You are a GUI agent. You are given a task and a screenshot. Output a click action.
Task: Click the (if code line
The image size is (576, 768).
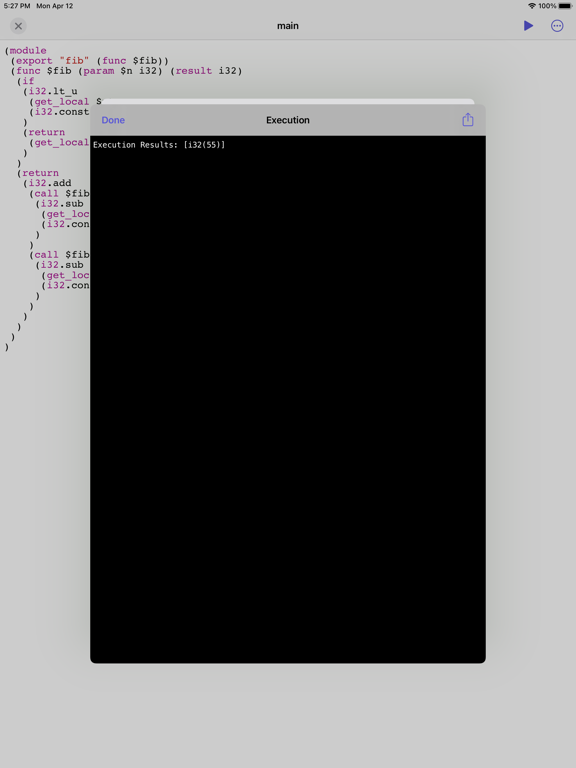pos(25,81)
